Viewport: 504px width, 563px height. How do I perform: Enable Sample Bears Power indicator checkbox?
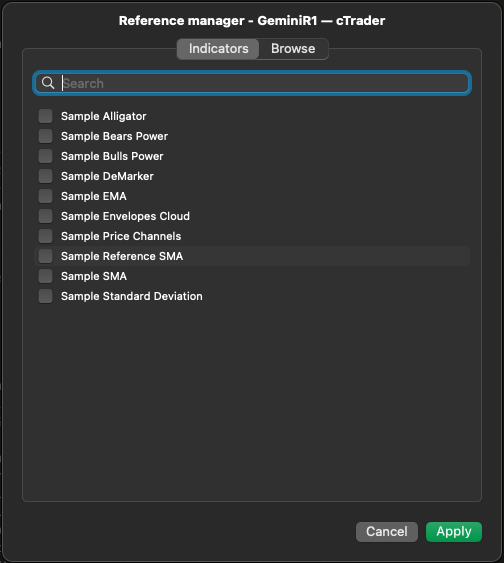tap(46, 136)
